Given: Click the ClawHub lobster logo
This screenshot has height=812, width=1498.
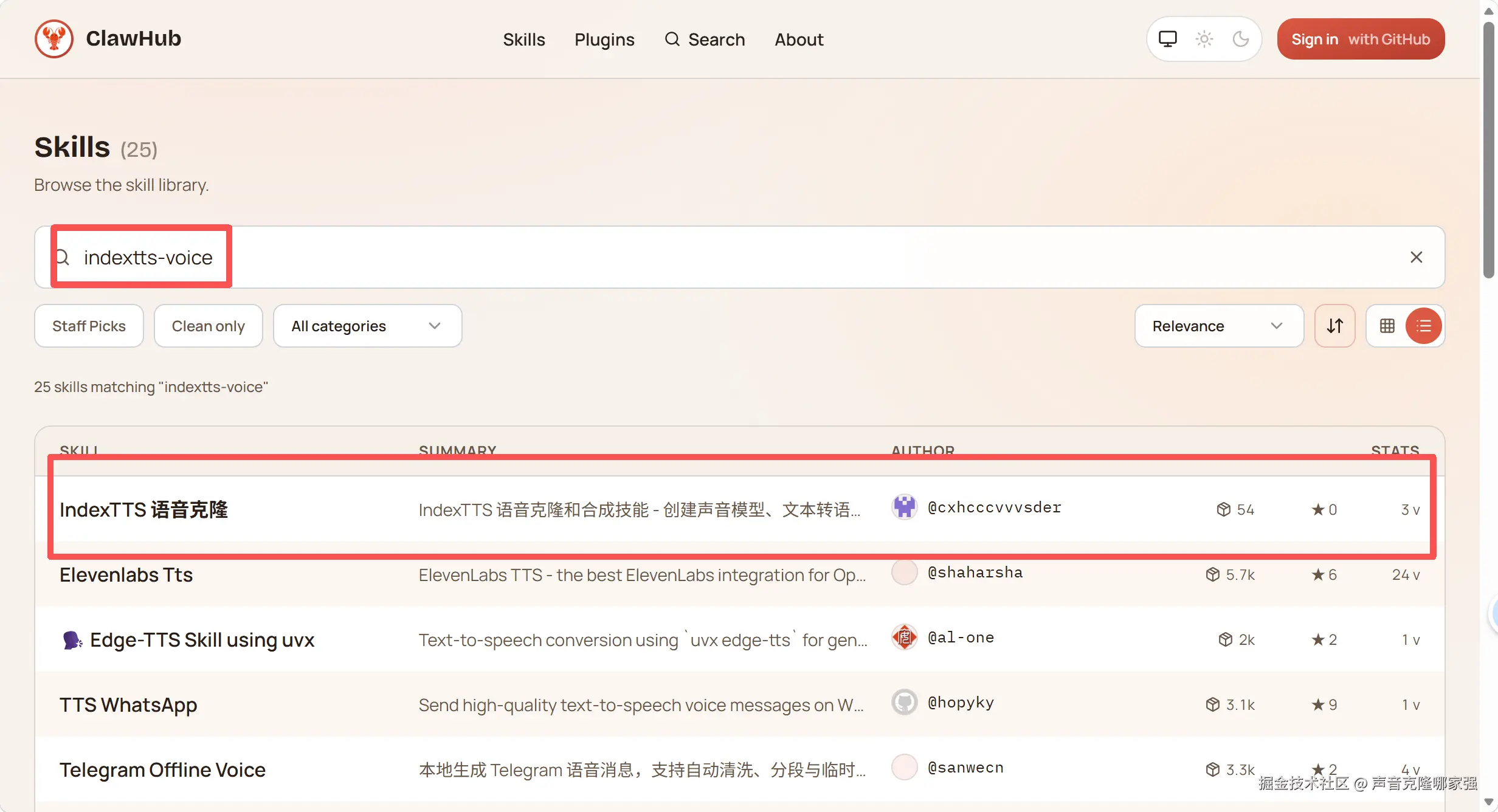Looking at the screenshot, I should [53, 38].
